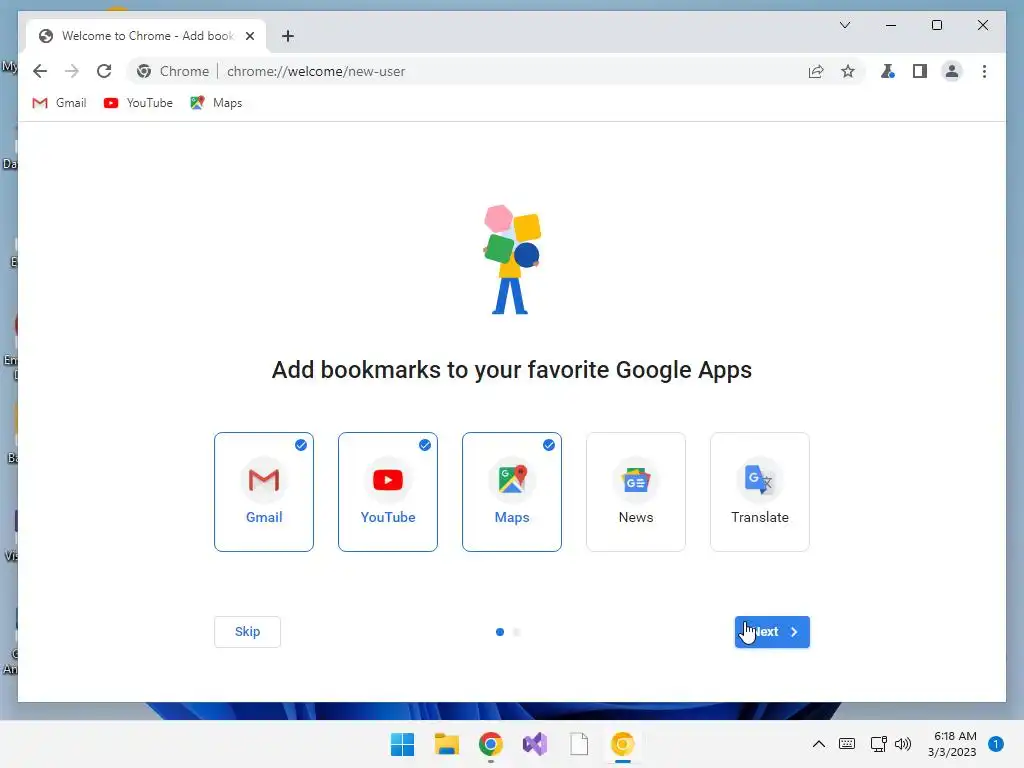Open the profile avatar menu

click(x=952, y=71)
